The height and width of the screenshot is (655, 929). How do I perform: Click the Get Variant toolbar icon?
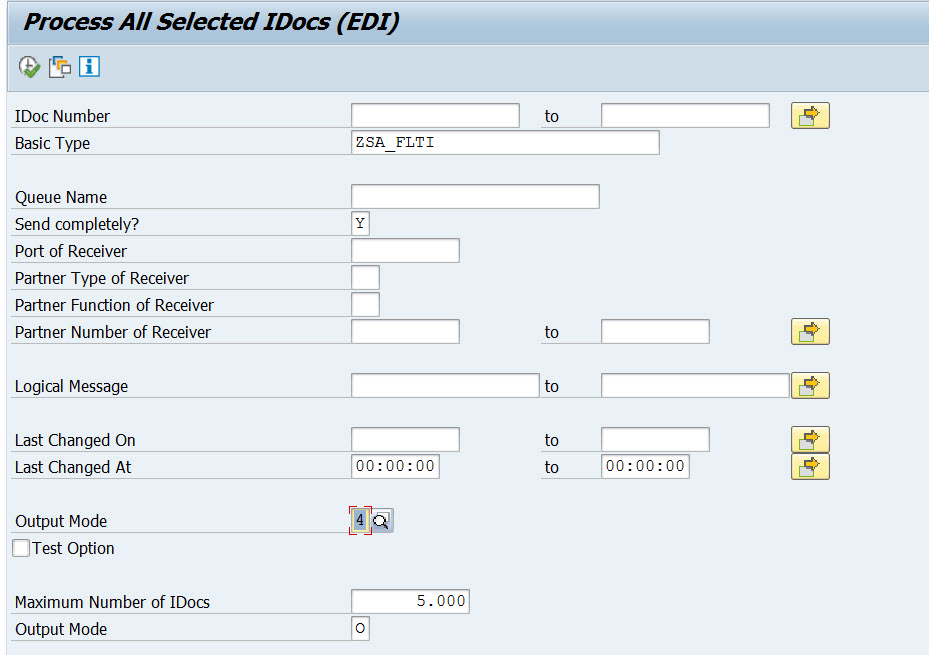[x=59, y=66]
